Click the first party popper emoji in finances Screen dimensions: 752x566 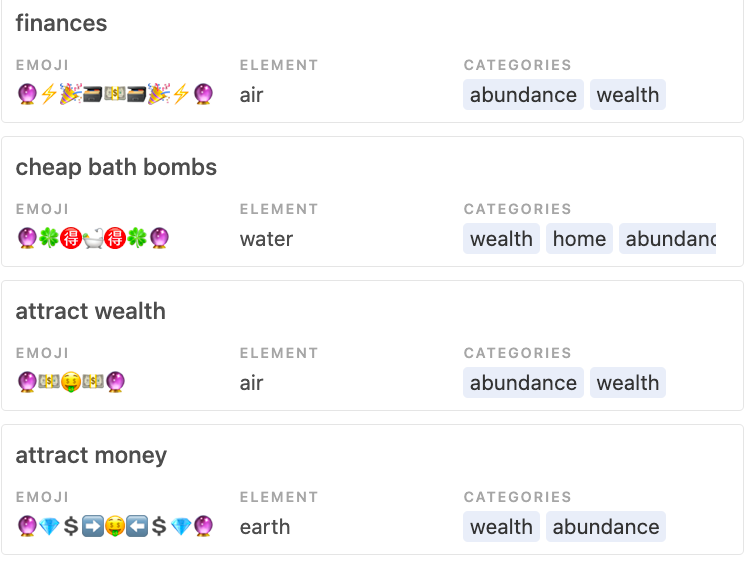[70, 94]
